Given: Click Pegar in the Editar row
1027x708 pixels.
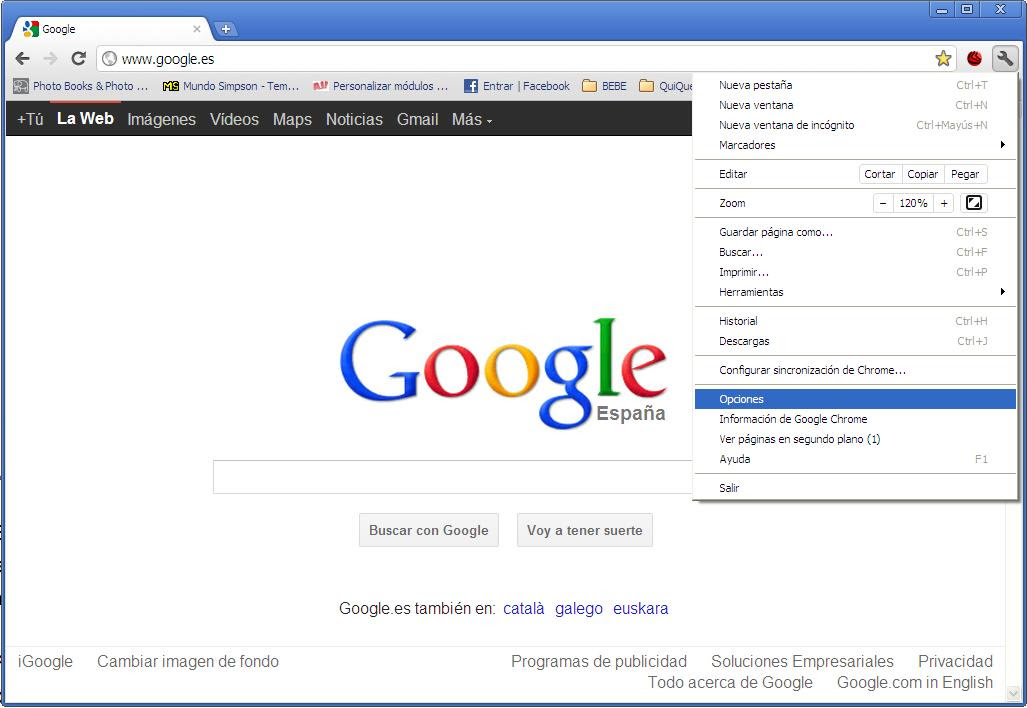Looking at the screenshot, I should coord(965,174).
